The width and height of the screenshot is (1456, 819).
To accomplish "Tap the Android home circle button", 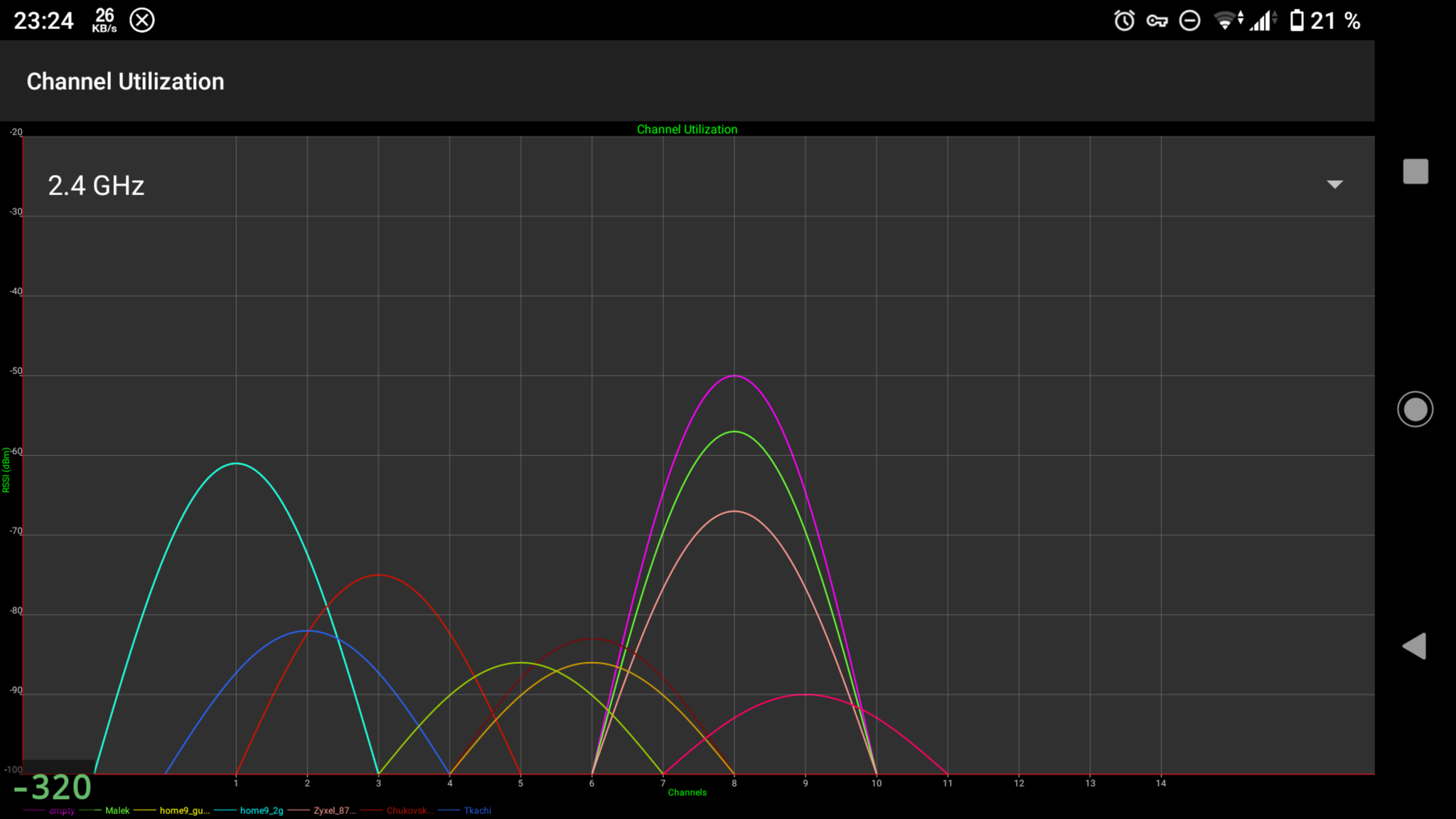I will [x=1415, y=409].
